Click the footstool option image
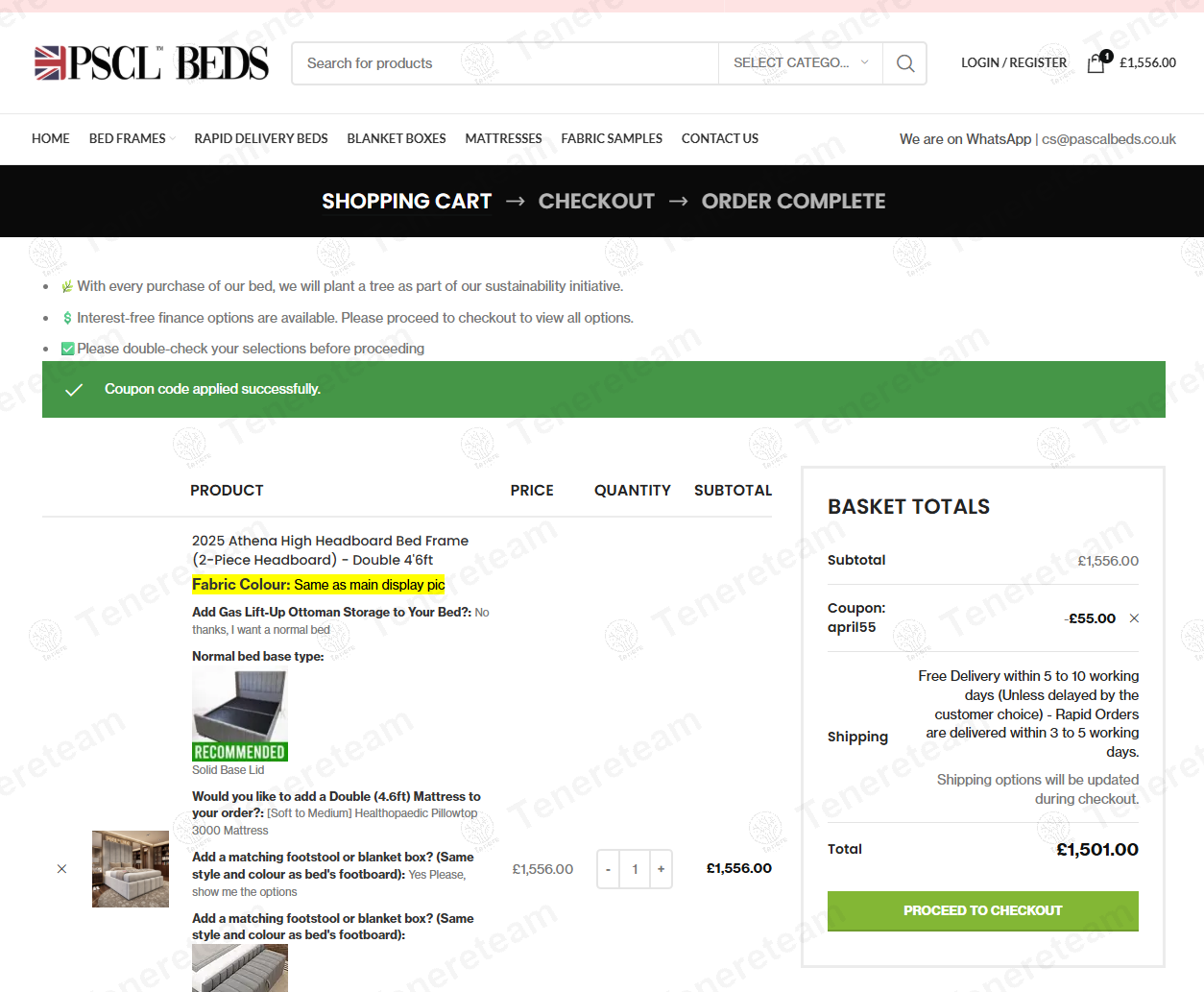 click(x=240, y=968)
